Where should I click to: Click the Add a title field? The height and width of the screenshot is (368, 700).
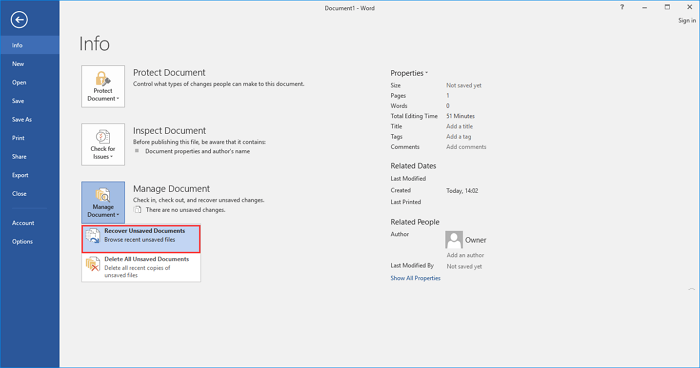click(x=459, y=126)
